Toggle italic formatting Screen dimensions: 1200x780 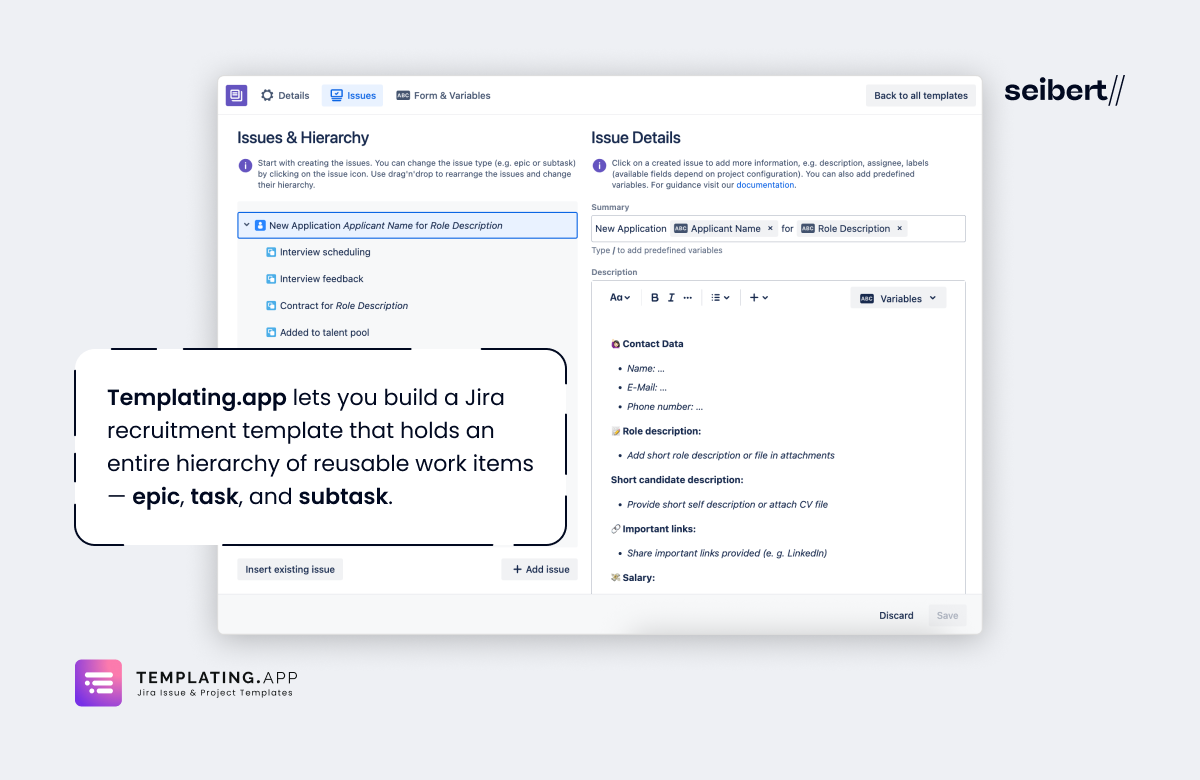coord(671,298)
